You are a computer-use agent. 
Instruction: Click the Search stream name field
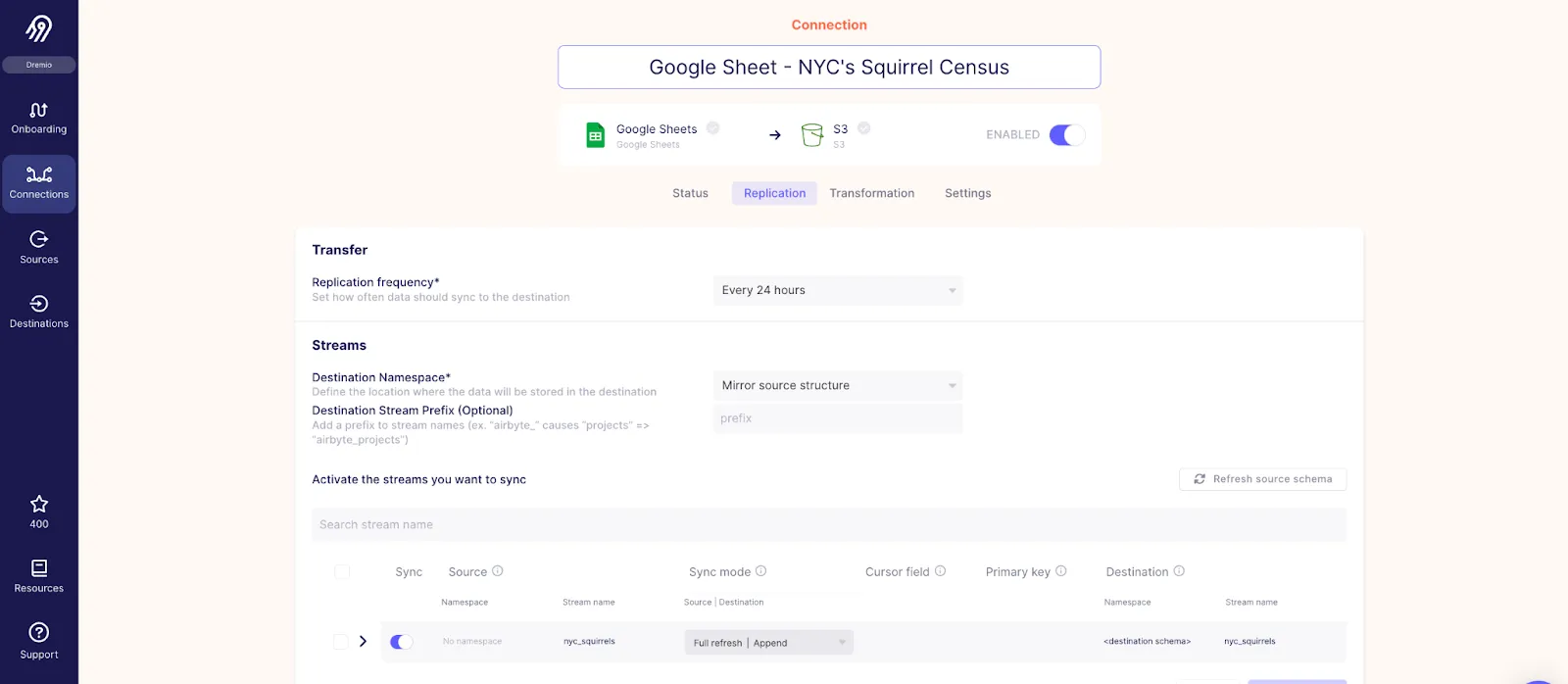pos(829,524)
